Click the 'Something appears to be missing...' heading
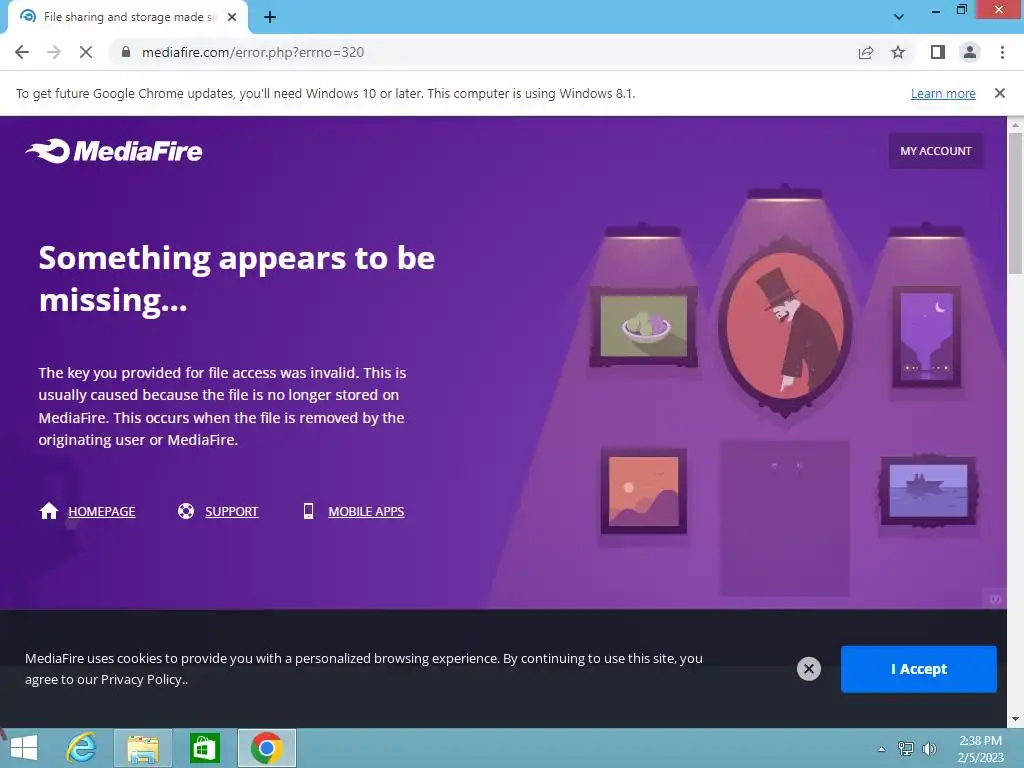The image size is (1024, 768). [236, 279]
